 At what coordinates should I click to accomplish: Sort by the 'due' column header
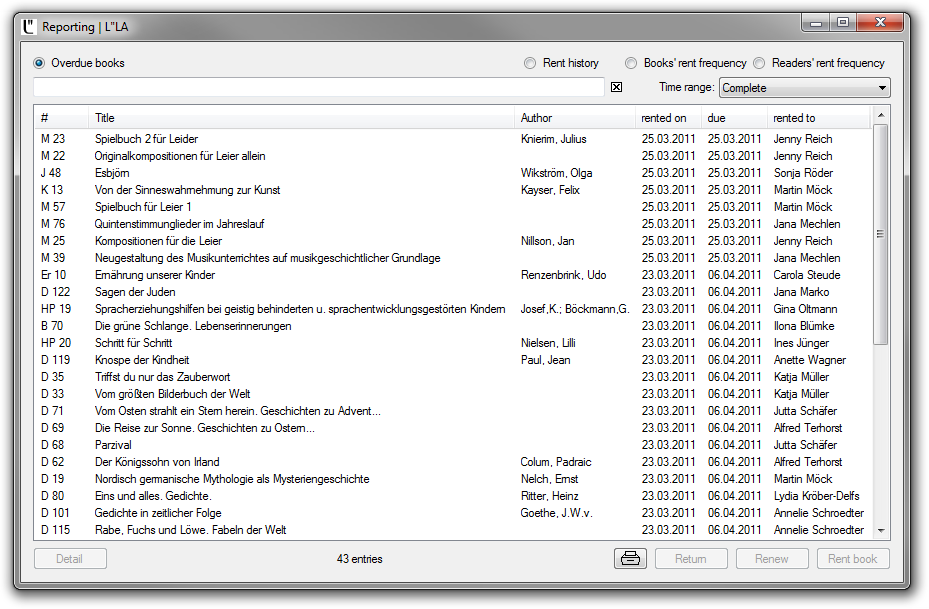(x=733, y=118)
